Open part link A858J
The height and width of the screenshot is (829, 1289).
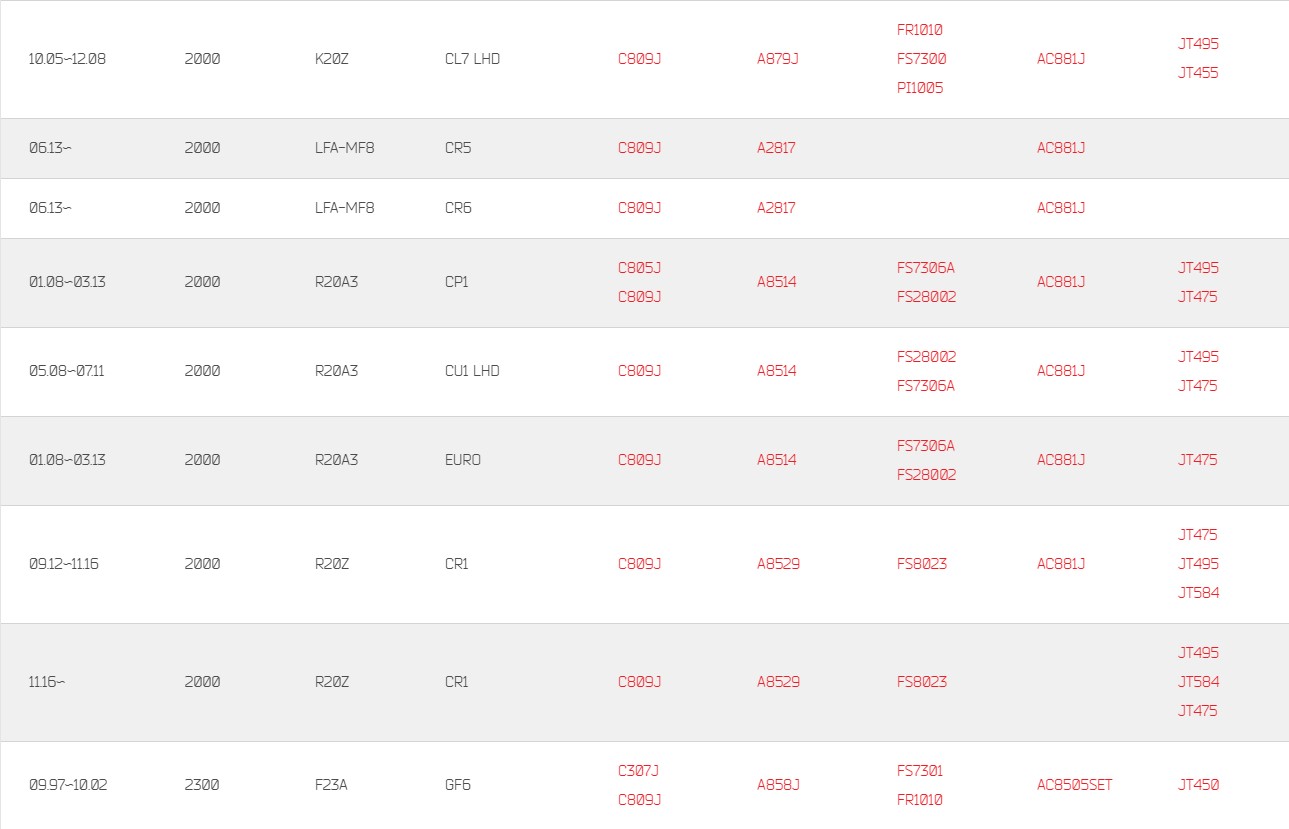[x=778, y=785]
